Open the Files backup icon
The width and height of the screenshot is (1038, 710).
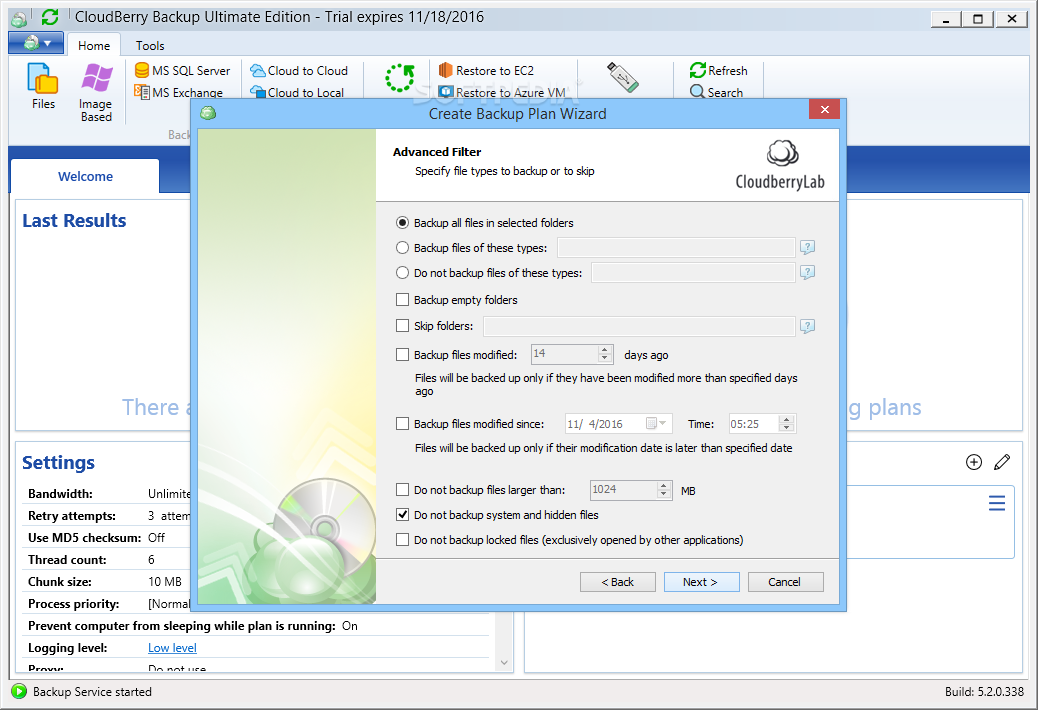[43, 86]
